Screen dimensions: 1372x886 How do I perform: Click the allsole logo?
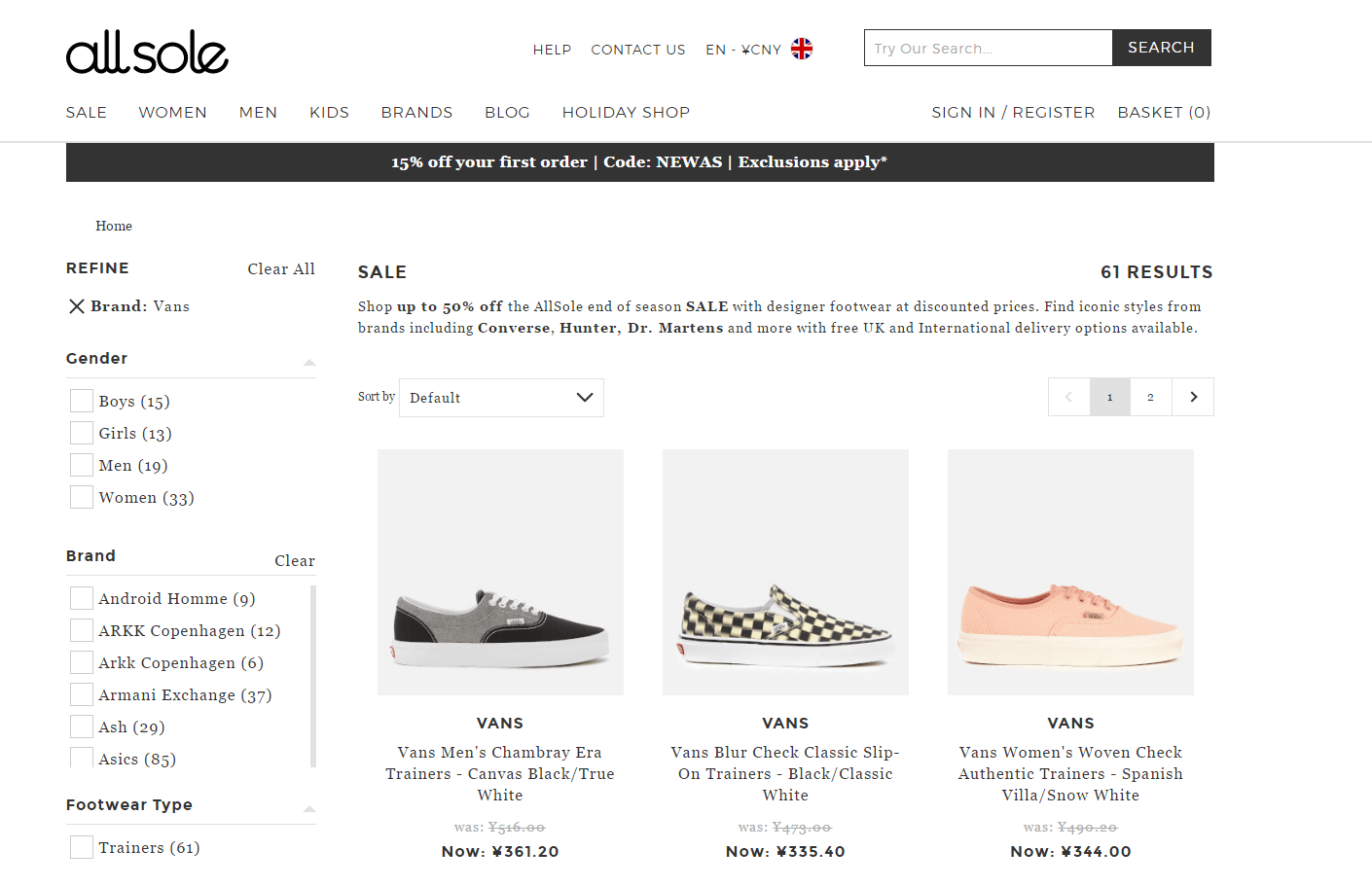point(147,52)
